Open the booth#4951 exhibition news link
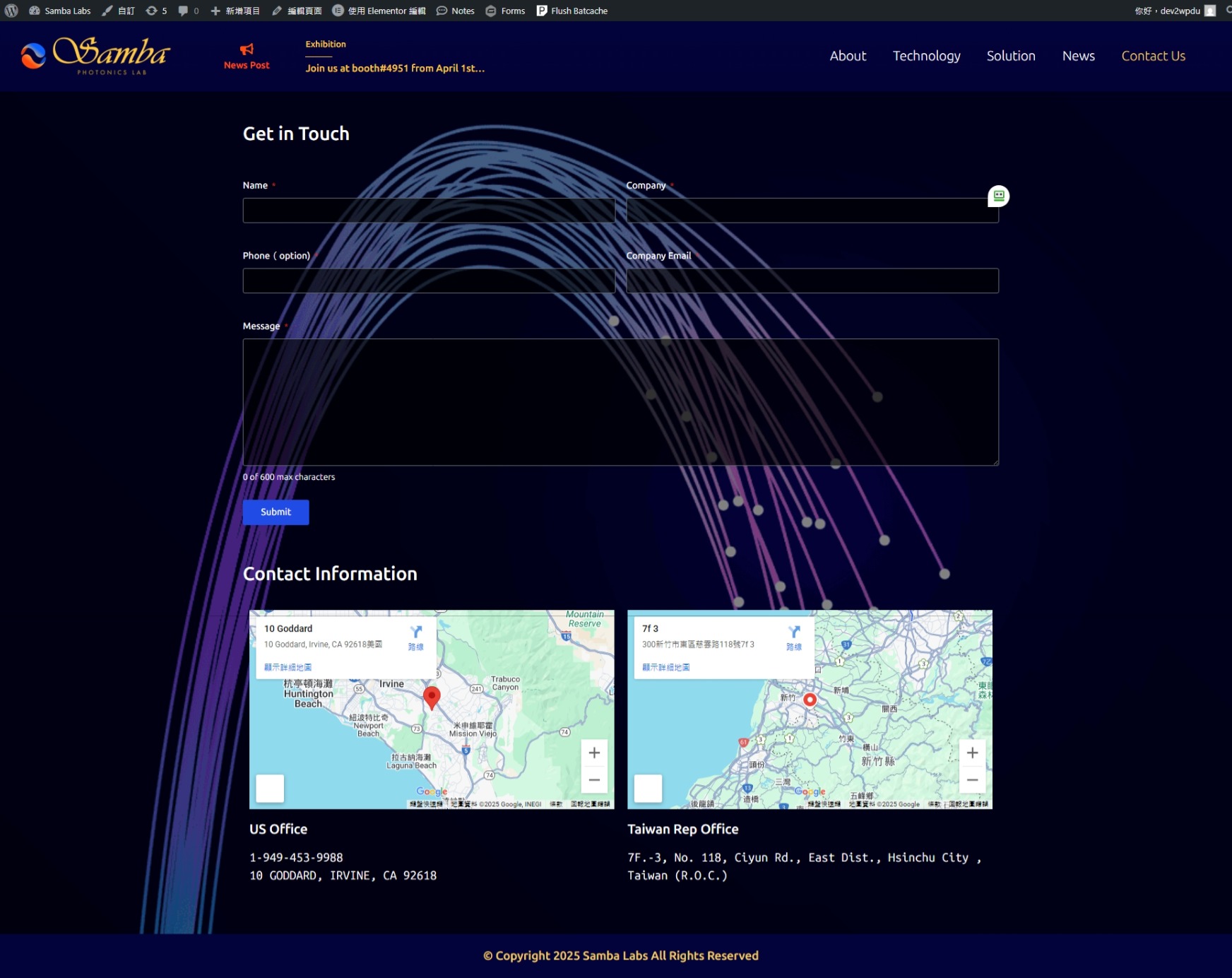 point(394,69)
